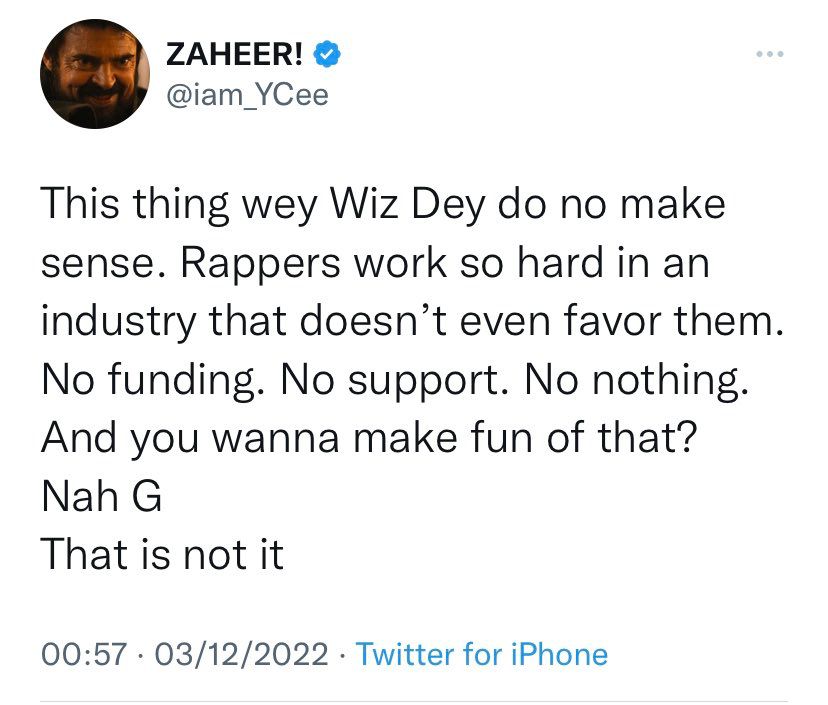The height and width of the screenshot is (705, 828).
Task: Click the 'Nah G' line
Action: pyautogui.click(x=101, y=496)
